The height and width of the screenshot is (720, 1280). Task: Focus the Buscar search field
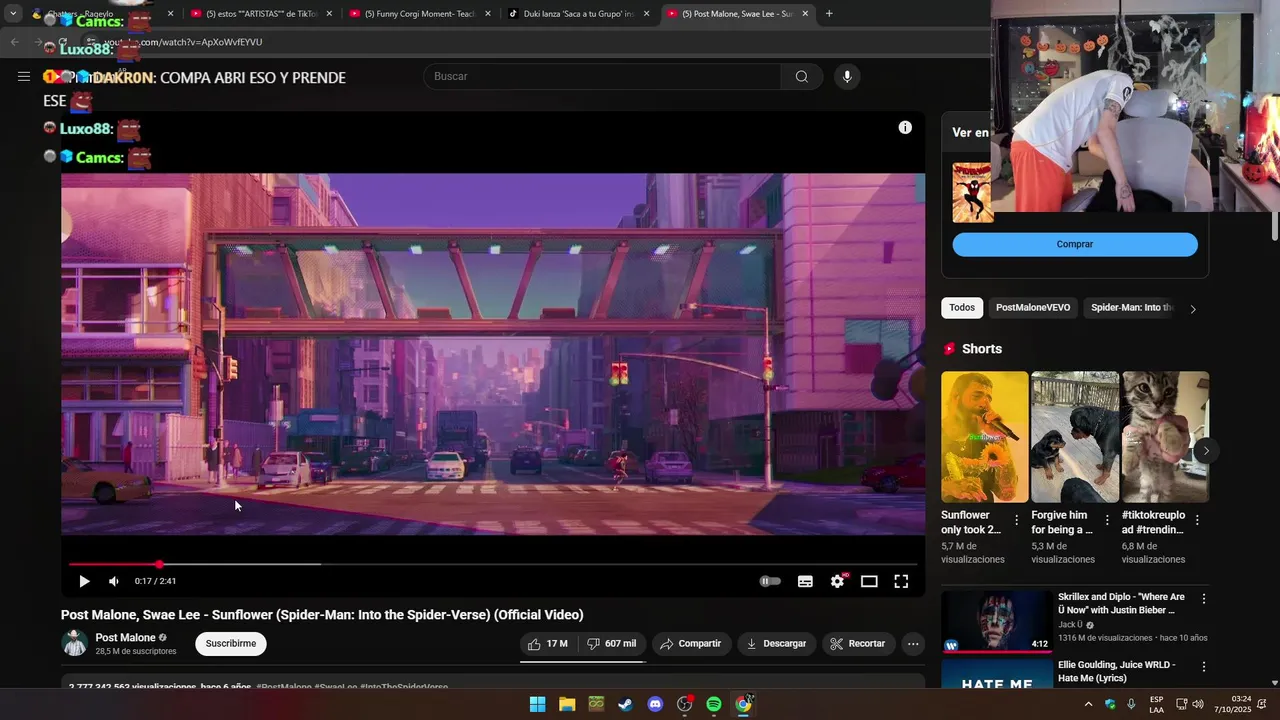(x=602, y=76)
